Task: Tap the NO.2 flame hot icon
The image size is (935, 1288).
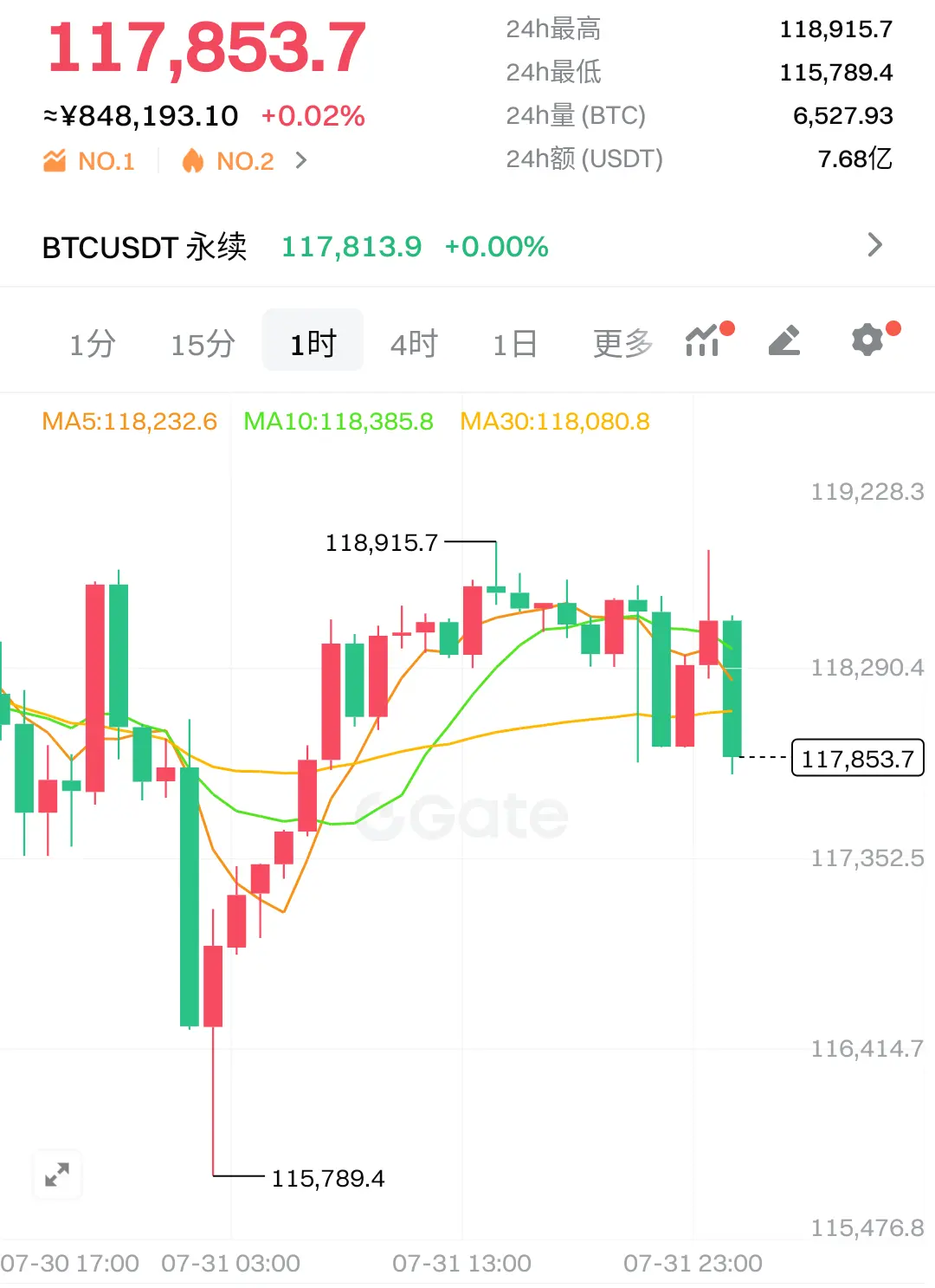Action: click(192, 160)
